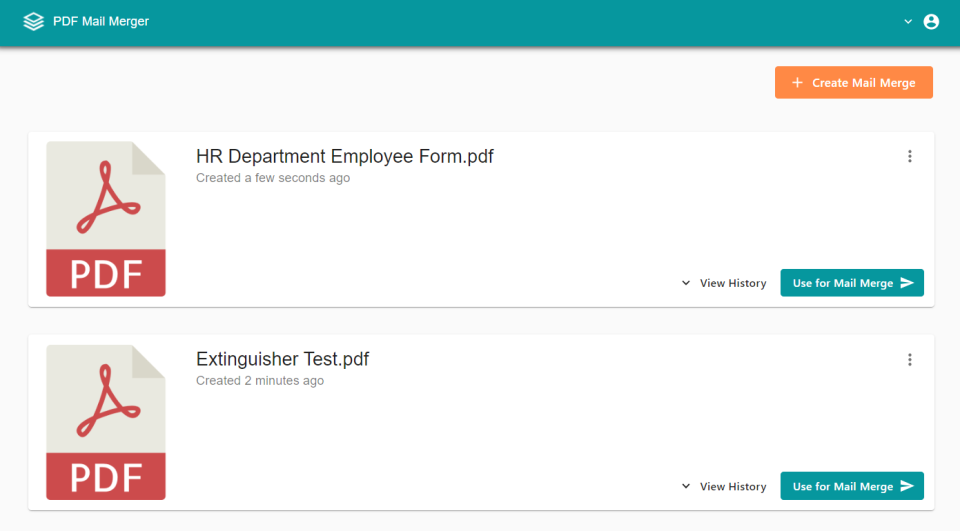The image size is (960, 531).
Task: Expand the account dropdown chevron in header
Action: [908, 21]
